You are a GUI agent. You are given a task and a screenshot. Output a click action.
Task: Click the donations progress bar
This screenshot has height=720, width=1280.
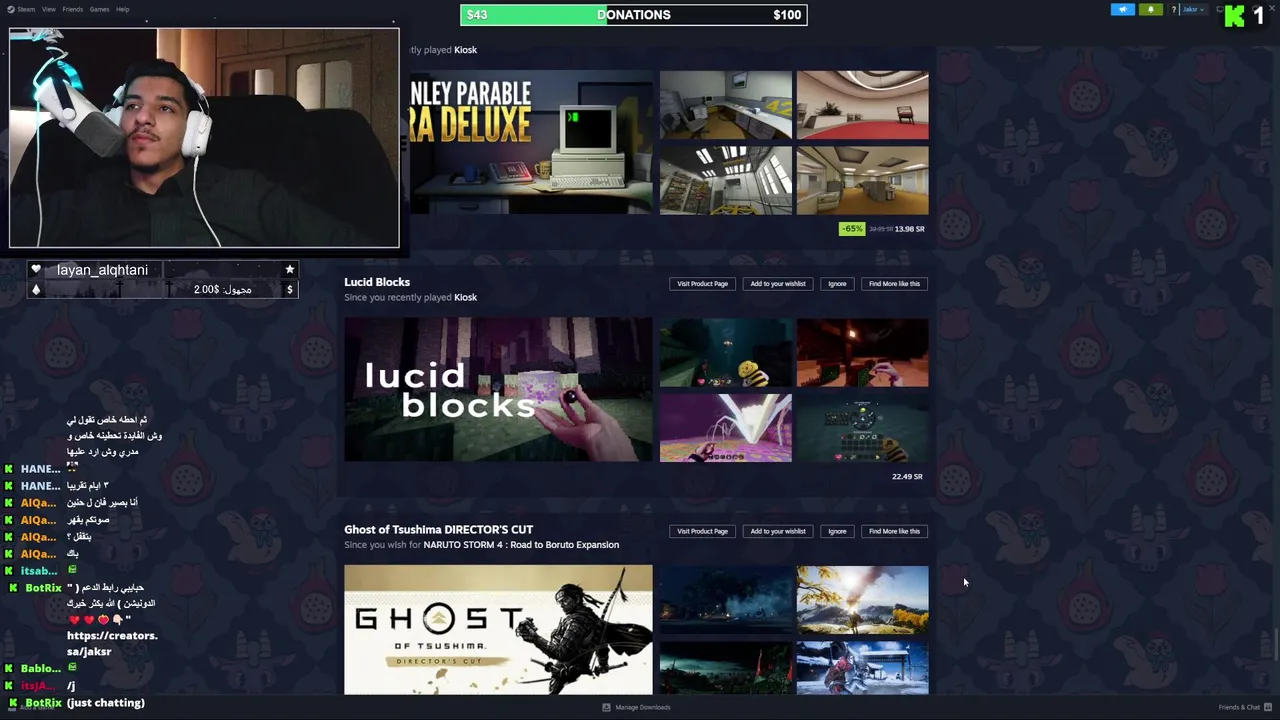[633, 15]
